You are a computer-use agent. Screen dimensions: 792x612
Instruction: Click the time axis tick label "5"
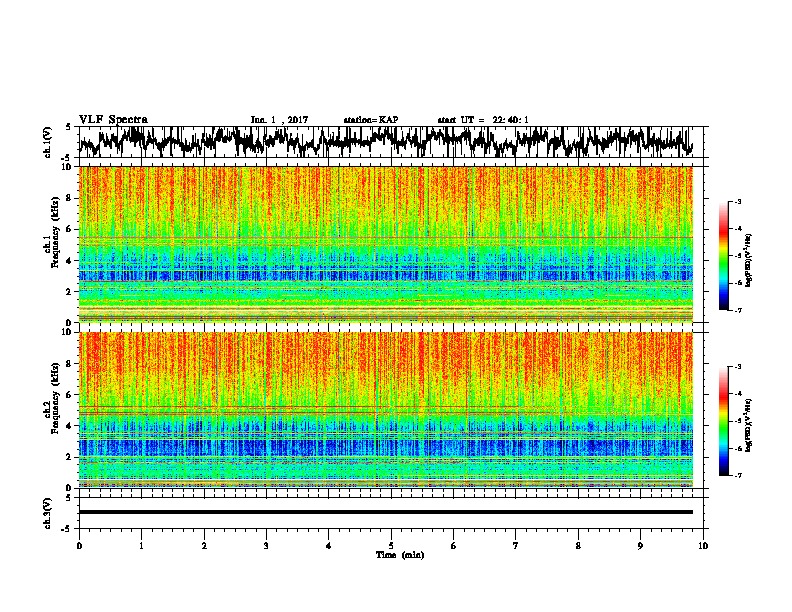click(391, 546)
